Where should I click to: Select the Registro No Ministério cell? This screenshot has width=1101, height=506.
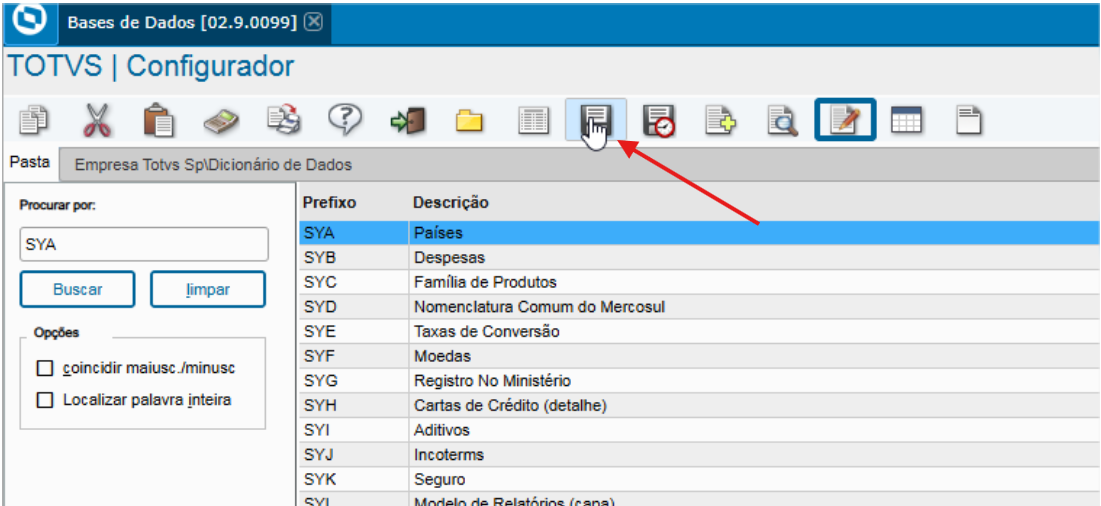click(754, 380)
